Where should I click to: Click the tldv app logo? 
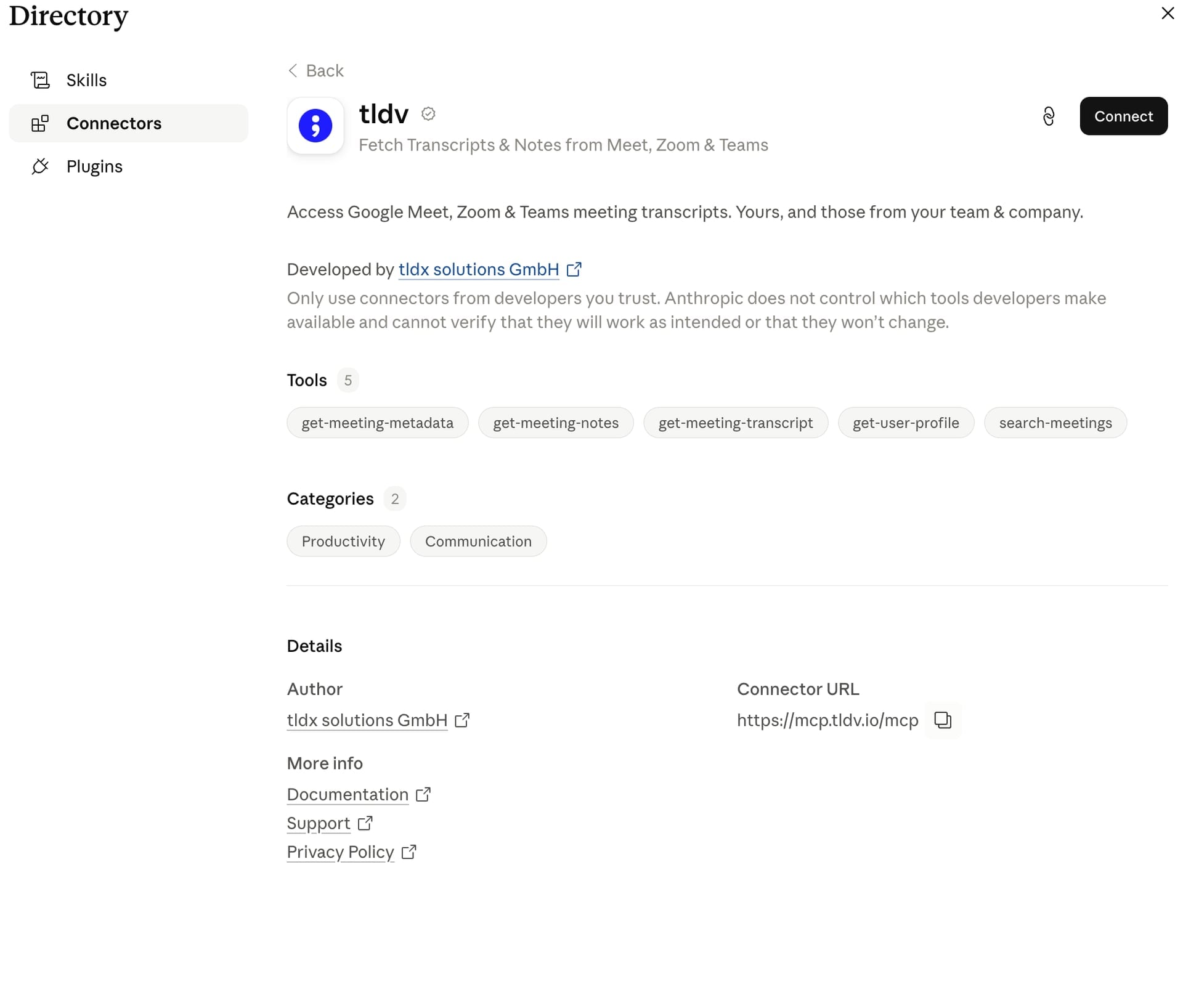pos(315,126)
